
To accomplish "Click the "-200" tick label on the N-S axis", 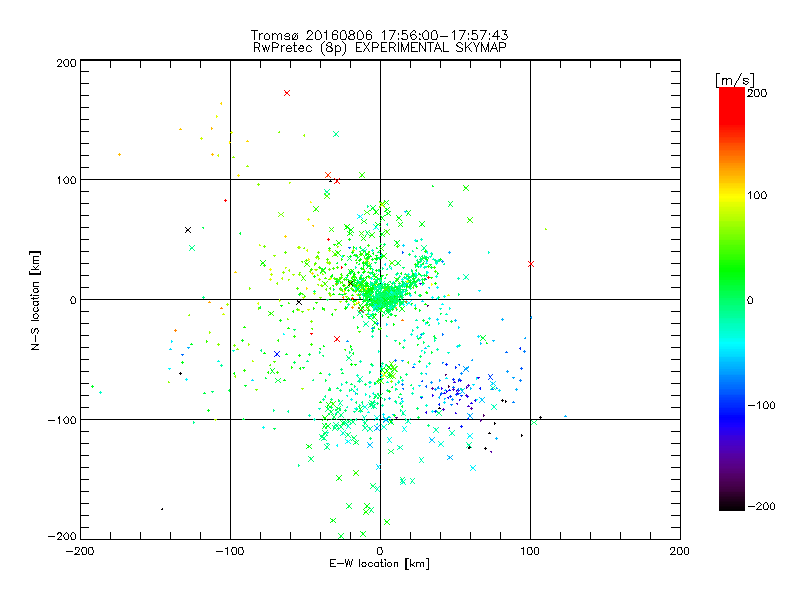I will click(x=62, y=536).
